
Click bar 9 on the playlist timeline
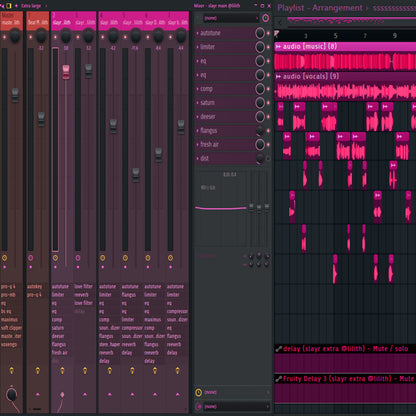395,36
